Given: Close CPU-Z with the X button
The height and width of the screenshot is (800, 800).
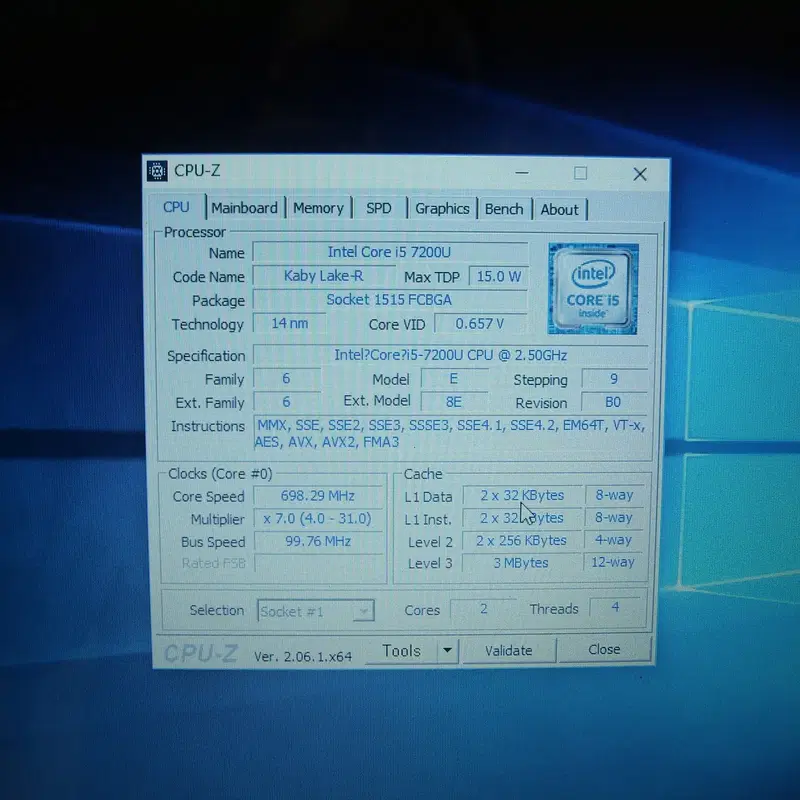Looking at the screenshot, I should click(640, 174).
